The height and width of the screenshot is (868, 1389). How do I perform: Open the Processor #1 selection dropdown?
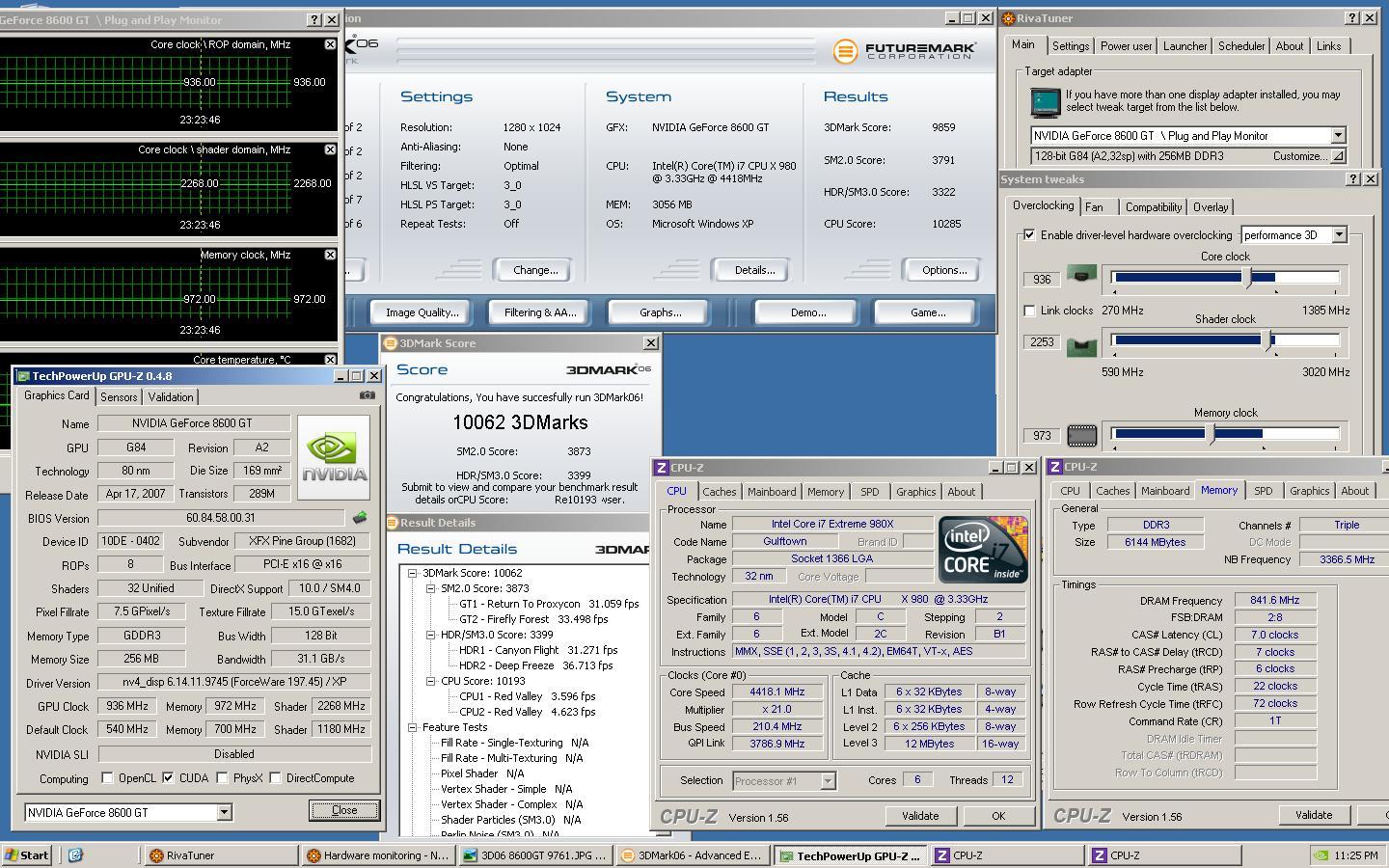828,780
